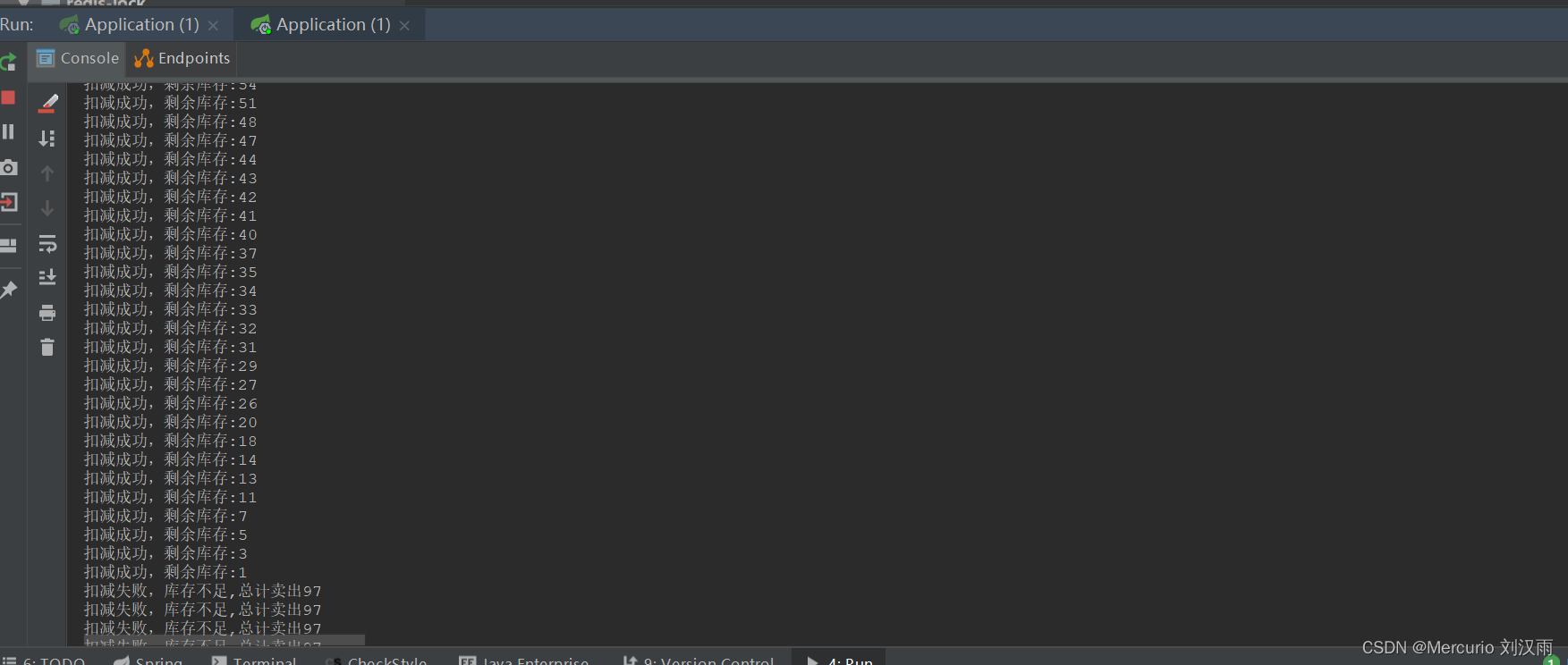Click the log line with remaining stock 41
This screenshot has height=665, width=1568.
[171, 216]
